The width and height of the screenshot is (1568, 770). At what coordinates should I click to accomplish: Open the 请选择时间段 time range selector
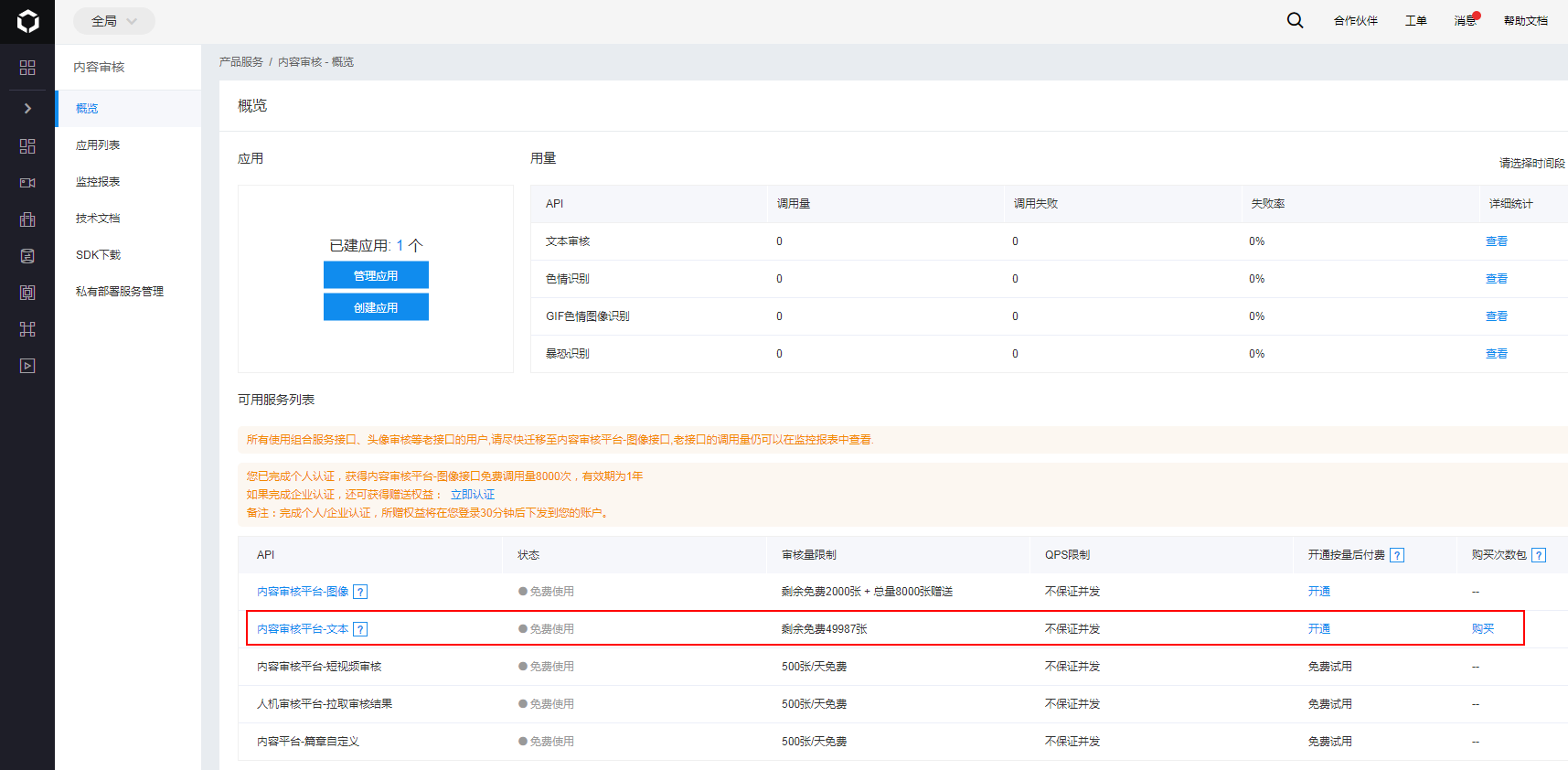[1531, 163]
